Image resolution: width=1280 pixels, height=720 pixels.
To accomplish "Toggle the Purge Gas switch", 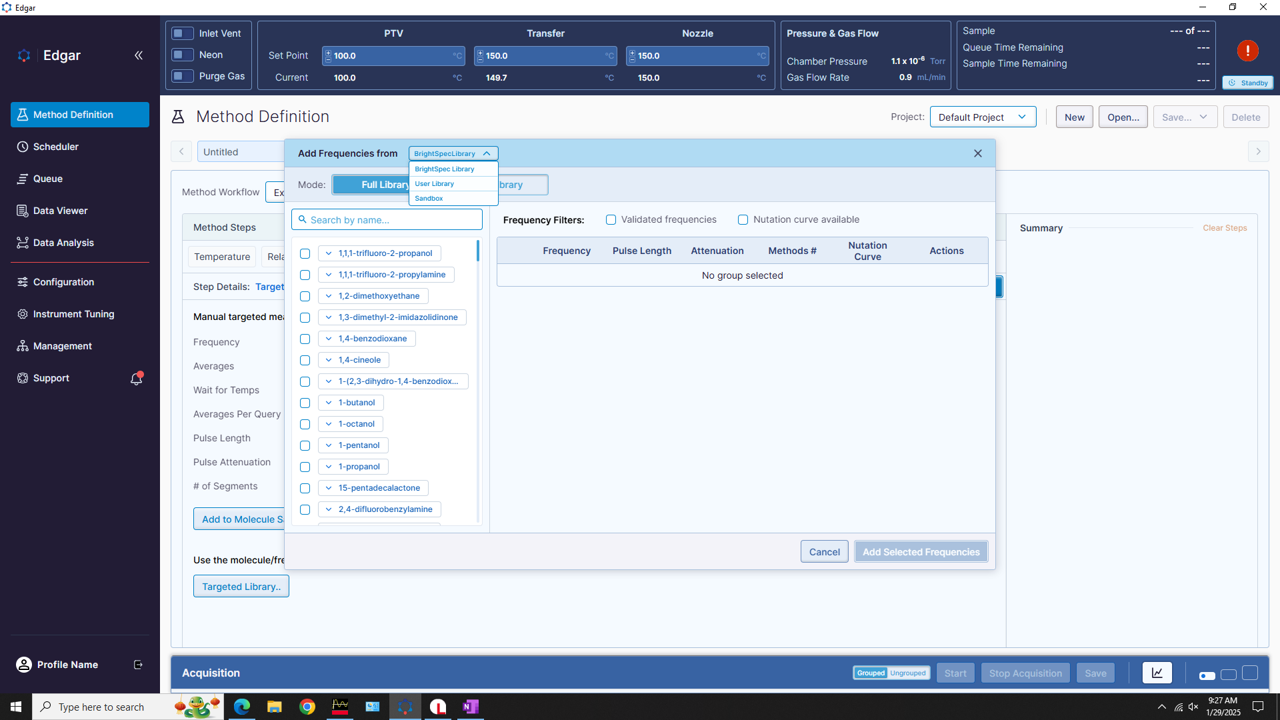I will 182,76.
